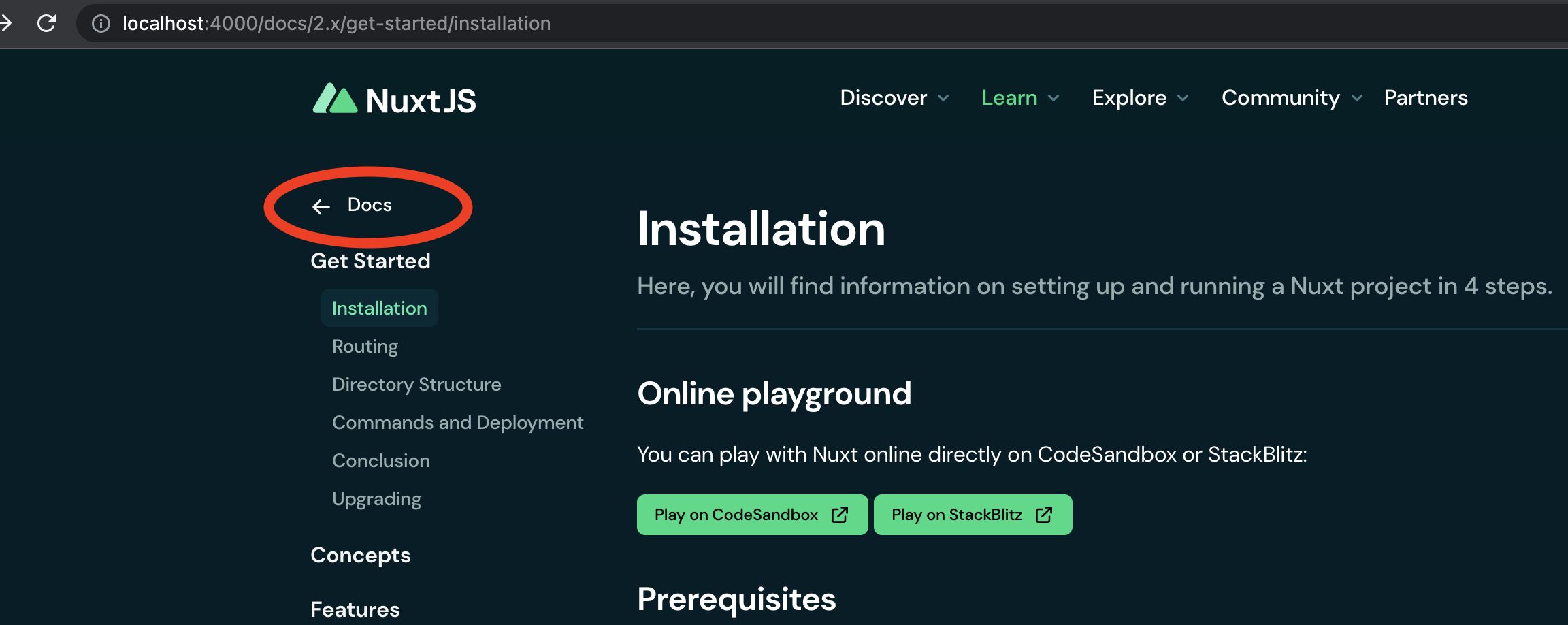Image resolution: width=1568 pixels, height=625 pixels.
Task: Select Installation in the sidebar
Action: coord(379,308)
